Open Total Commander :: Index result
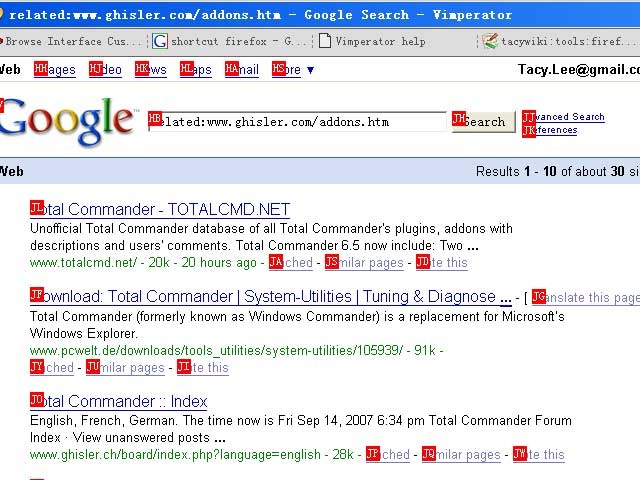The height and width of the screenshot is (480, 640). coord(119,401)
